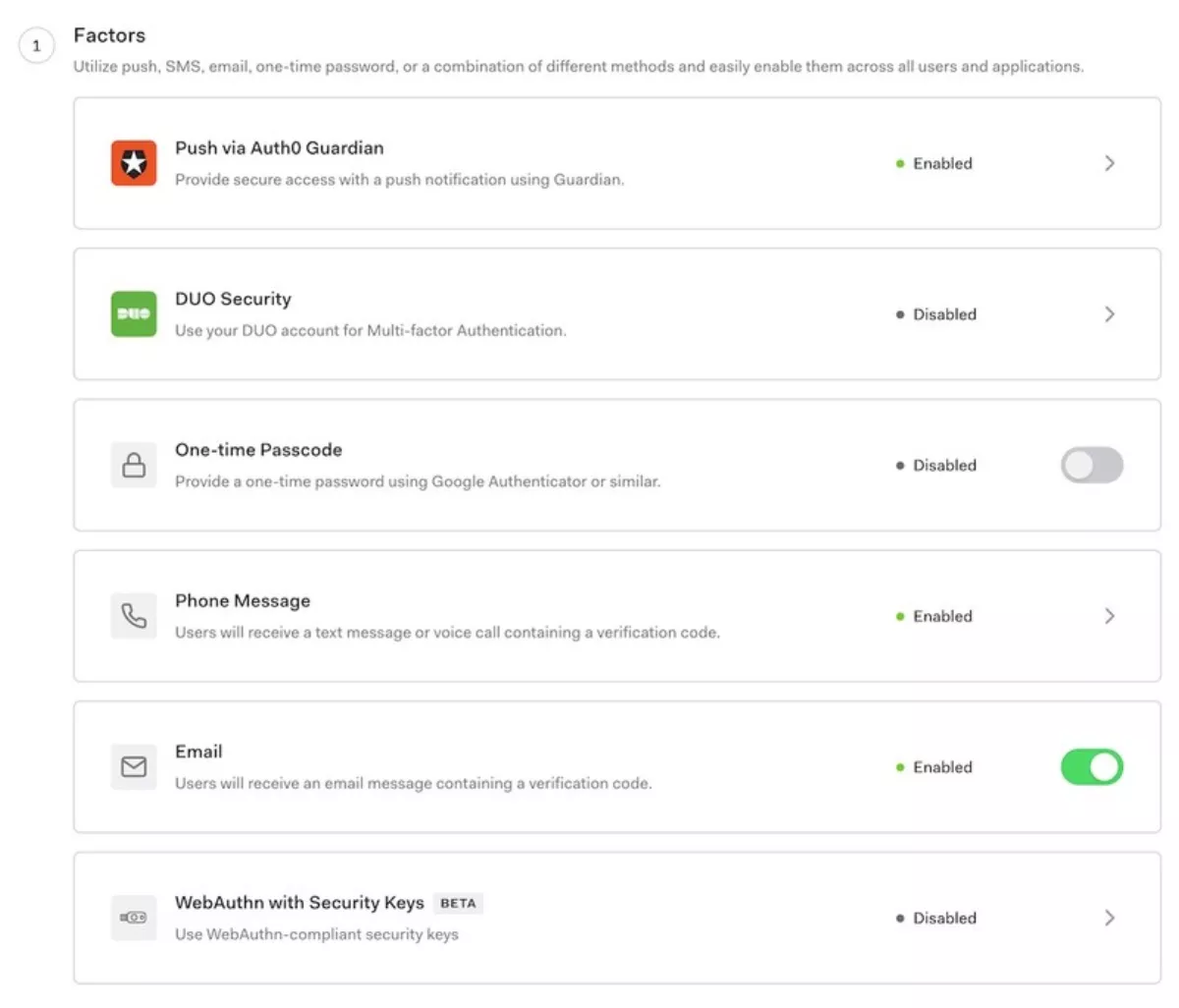Click the Factors section heading

coord(109,35)
